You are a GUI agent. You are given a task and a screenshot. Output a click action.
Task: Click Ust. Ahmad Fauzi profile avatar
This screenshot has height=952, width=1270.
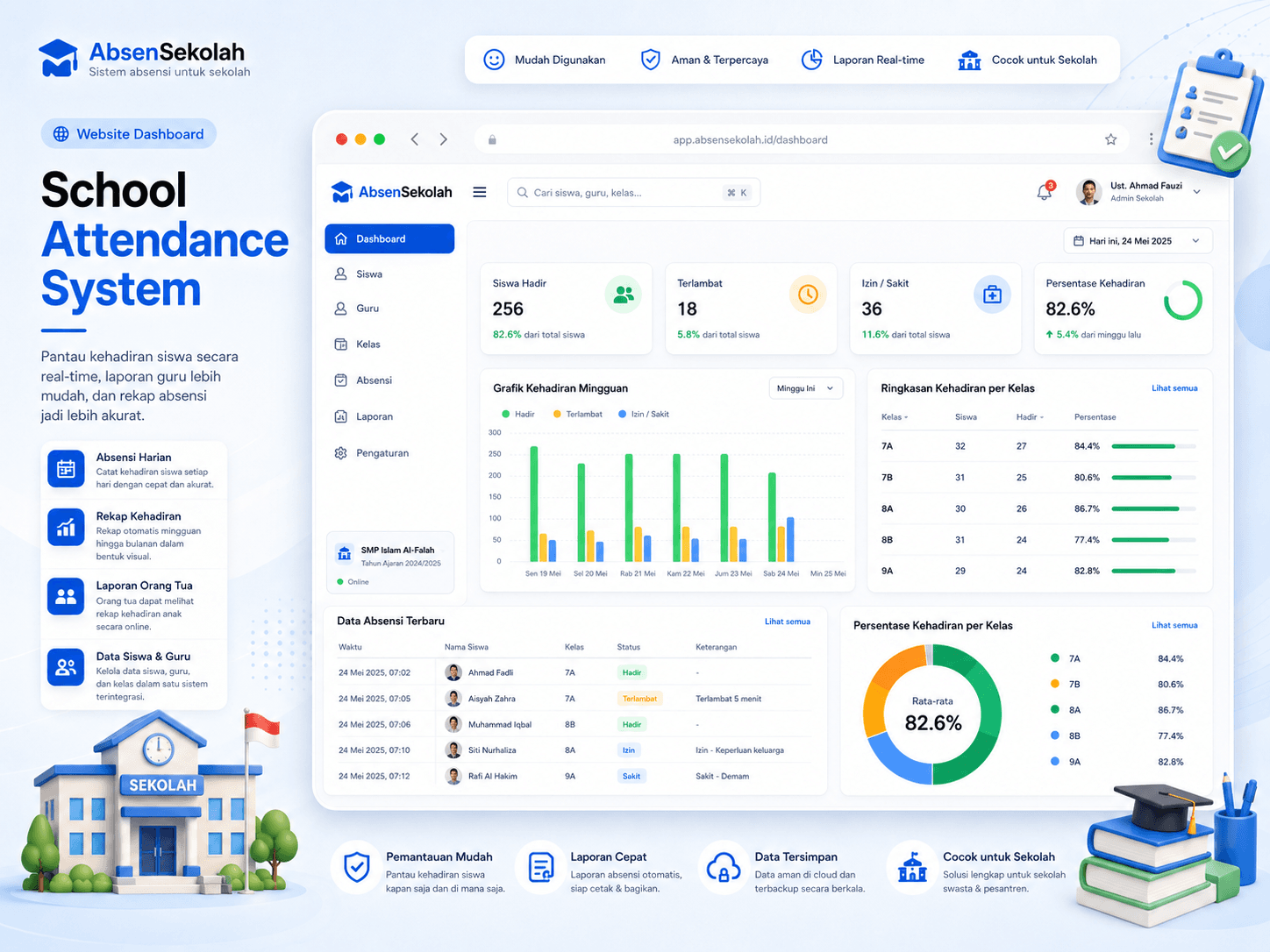[x=1088, y=192]
